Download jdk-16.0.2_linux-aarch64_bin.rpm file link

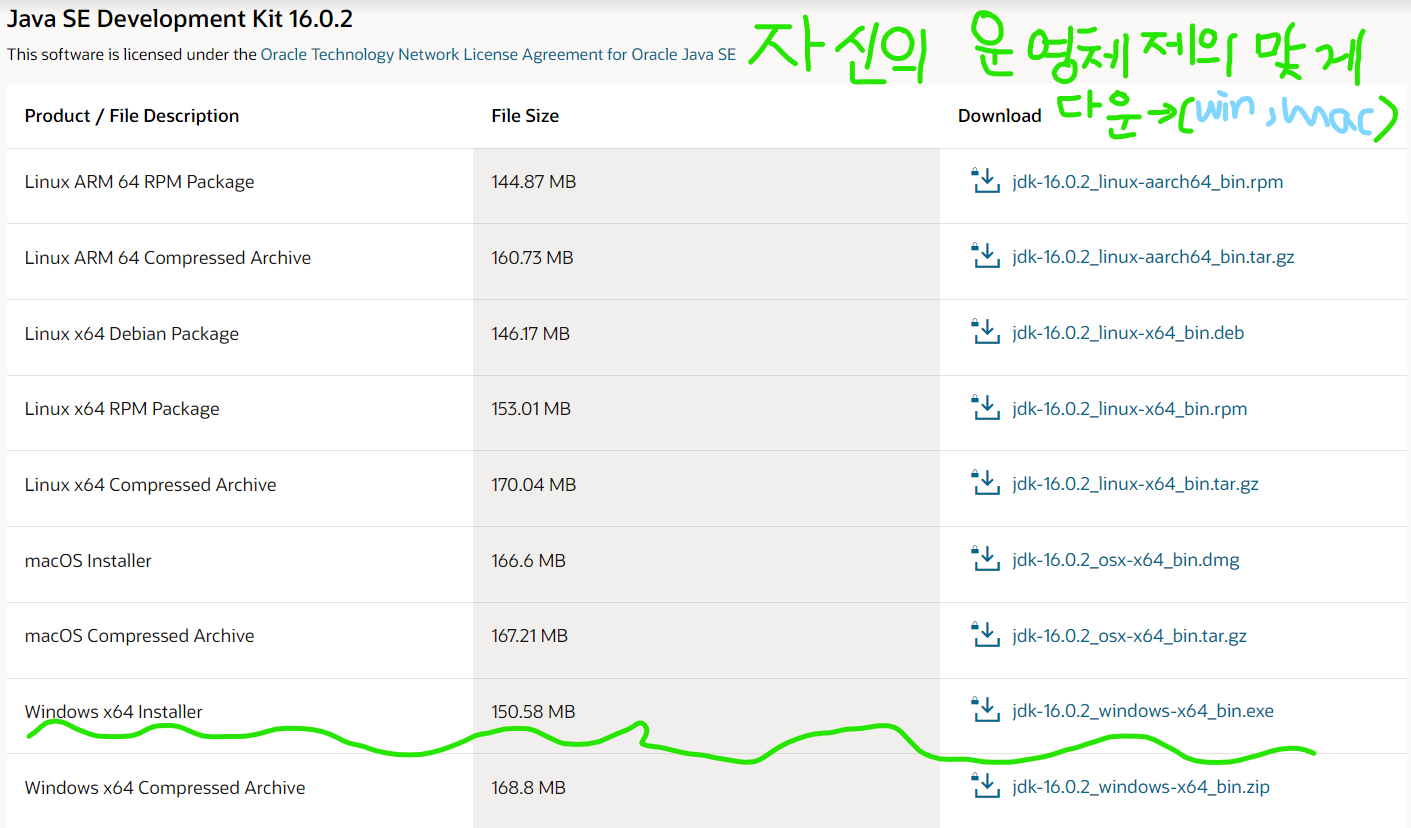coord(1147,182)
